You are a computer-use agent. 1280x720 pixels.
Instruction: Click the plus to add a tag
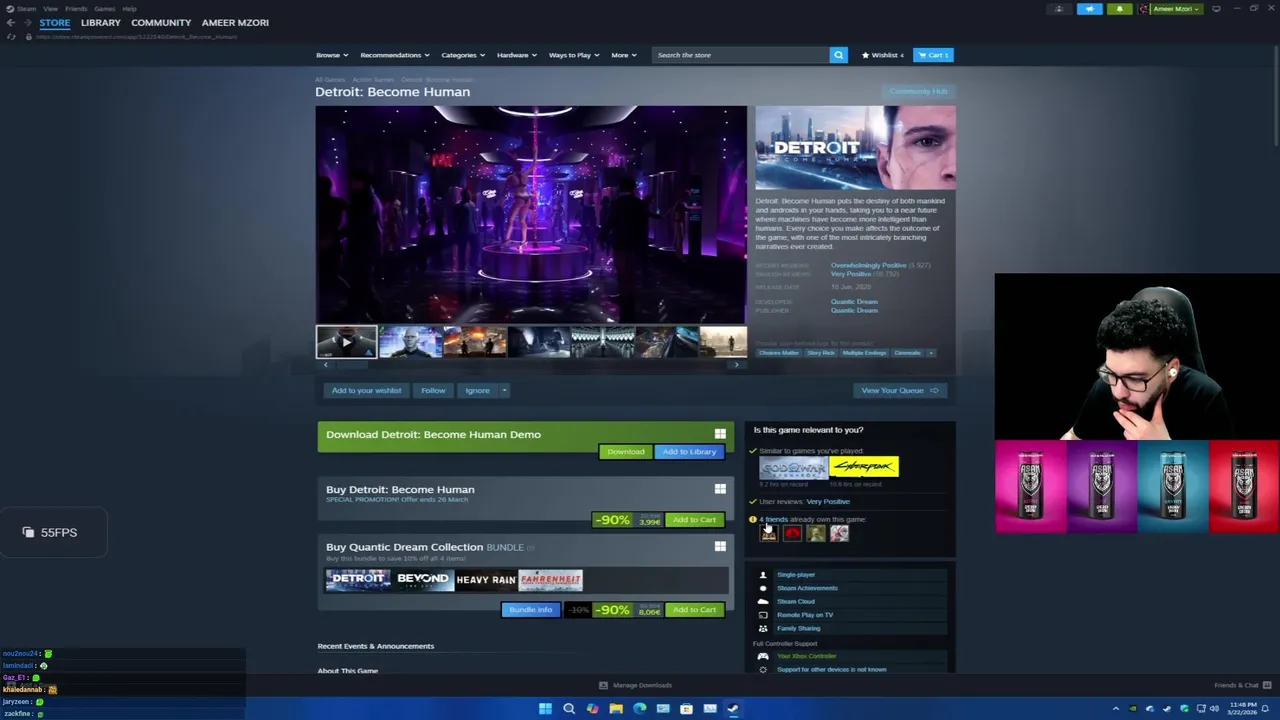click(x=931, y=353)
